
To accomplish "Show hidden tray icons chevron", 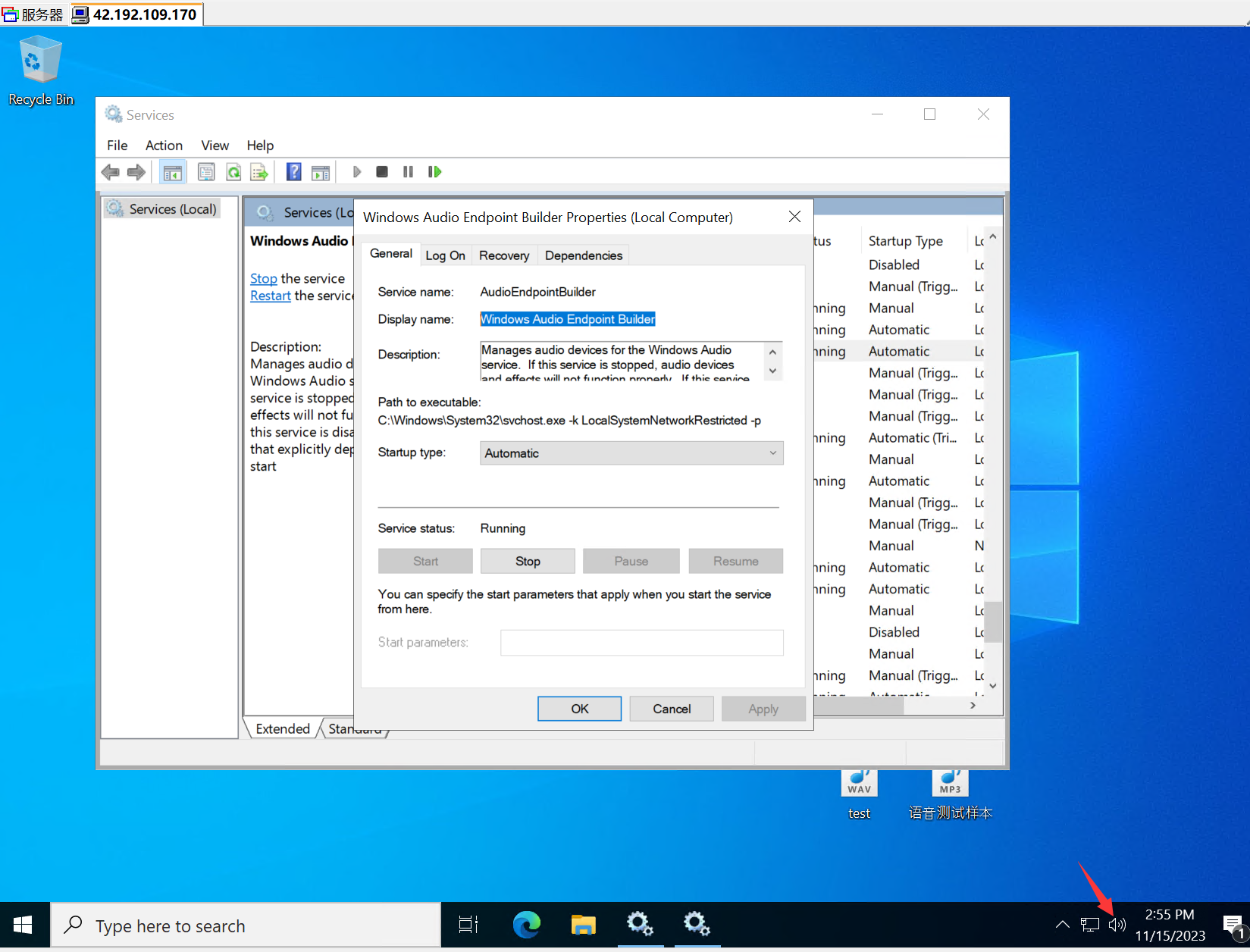I will click(x=1063, y=925).
